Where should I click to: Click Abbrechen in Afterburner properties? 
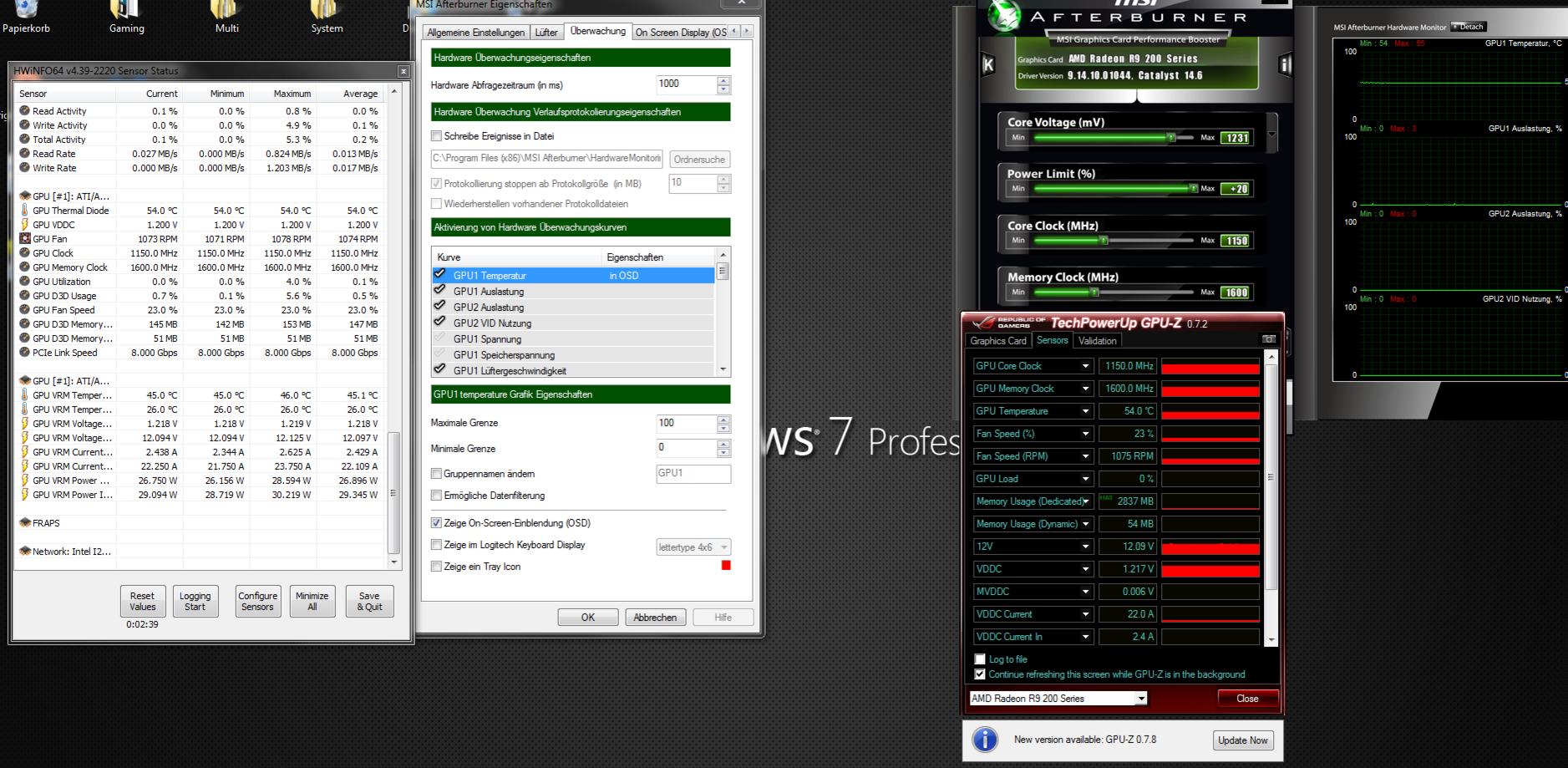[x=655, y=618]
